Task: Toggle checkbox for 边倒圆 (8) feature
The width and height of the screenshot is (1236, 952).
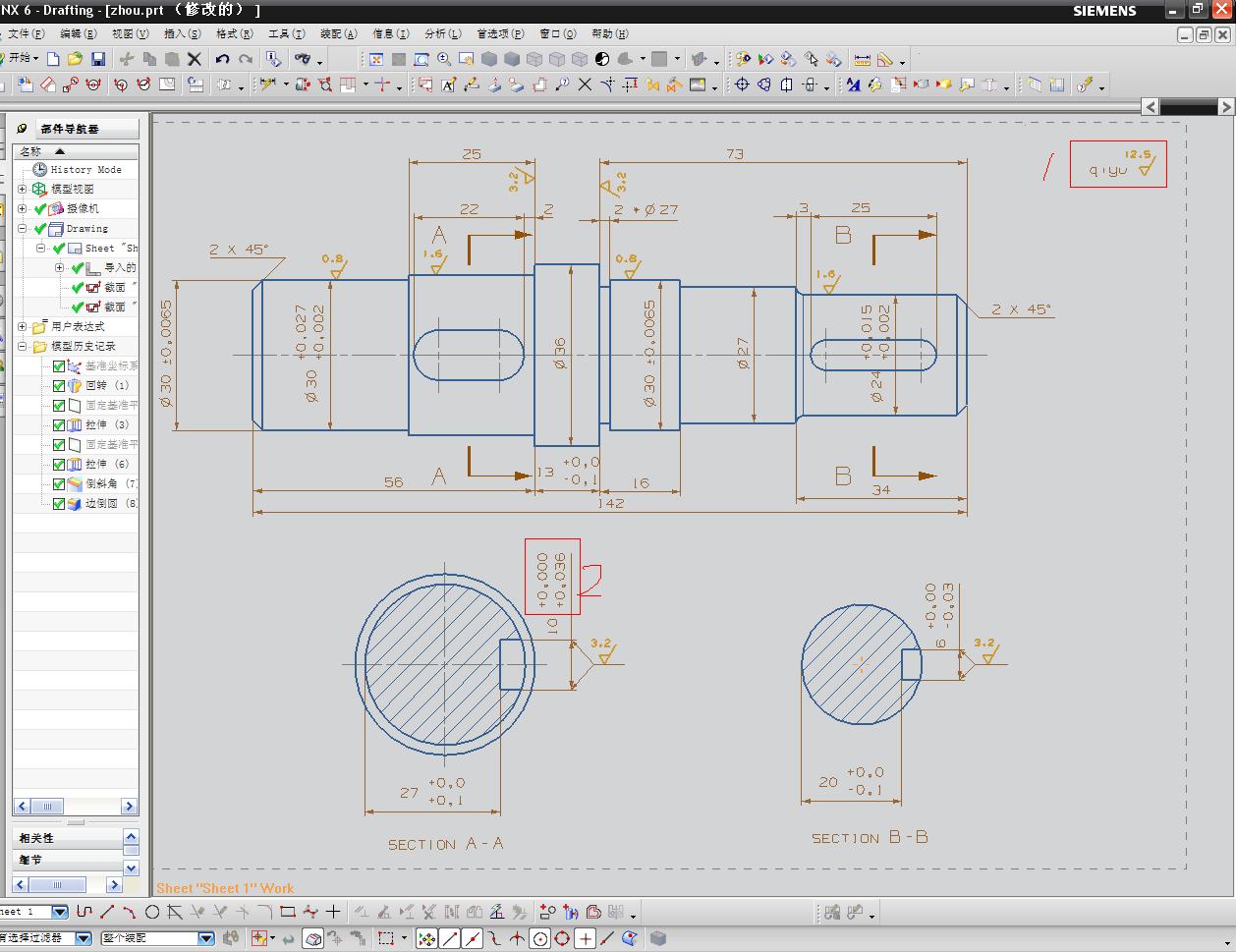Action: [59, 503]
